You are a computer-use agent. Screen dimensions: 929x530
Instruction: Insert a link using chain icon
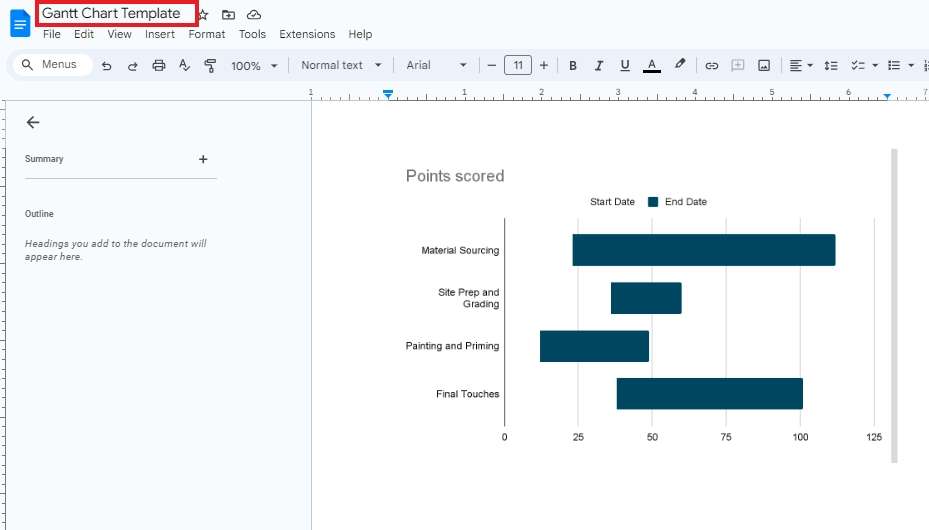point(712,66)
